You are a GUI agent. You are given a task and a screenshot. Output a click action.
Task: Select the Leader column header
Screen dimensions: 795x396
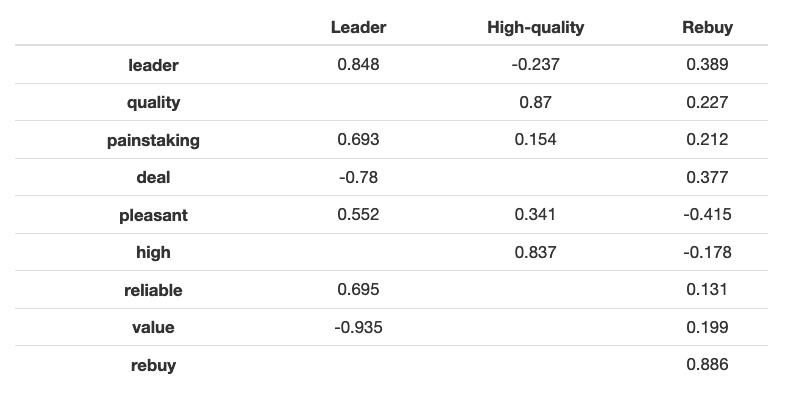358,27
